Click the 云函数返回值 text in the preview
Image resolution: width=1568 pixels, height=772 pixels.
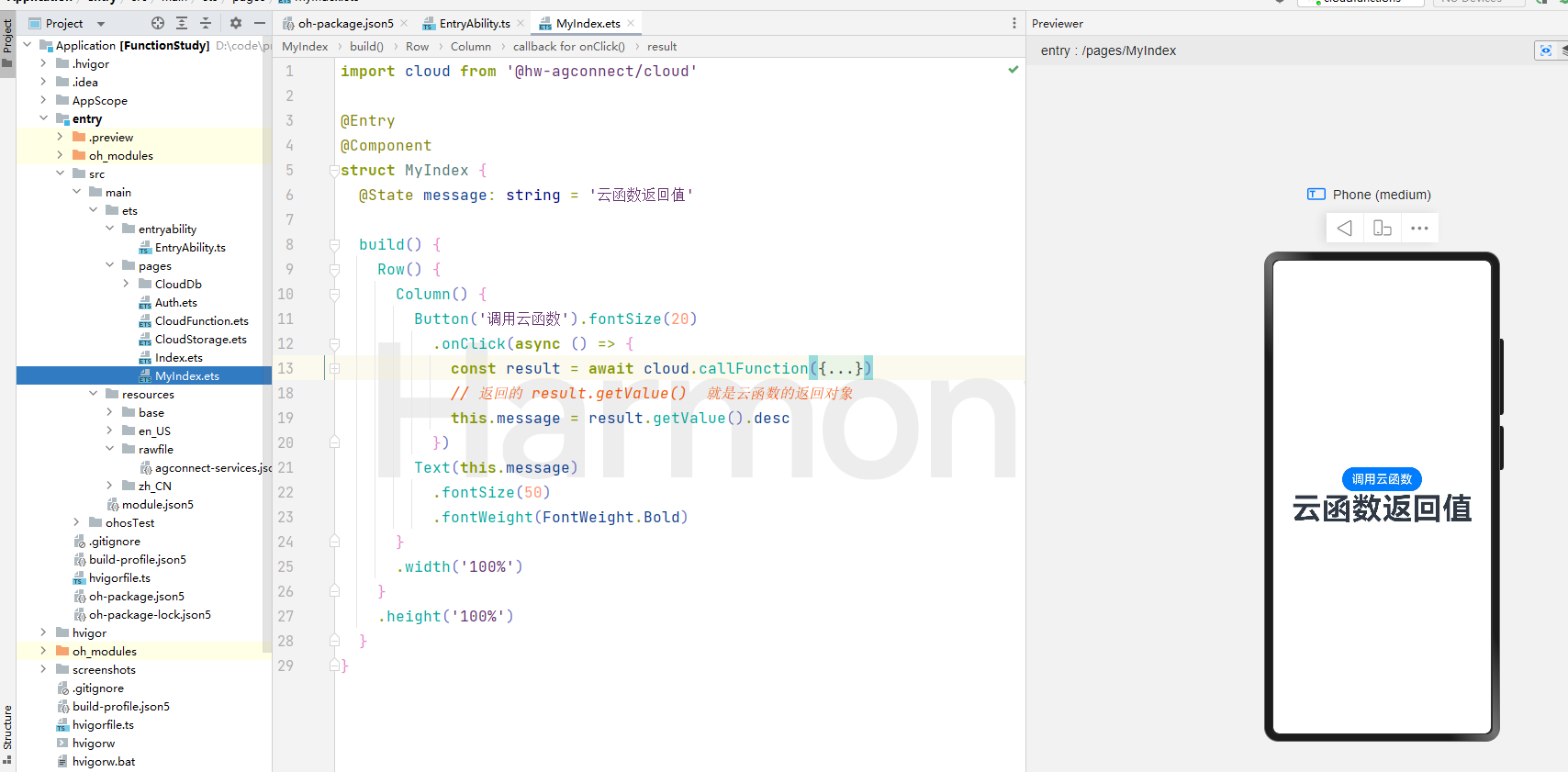(x=1382, y=509)
